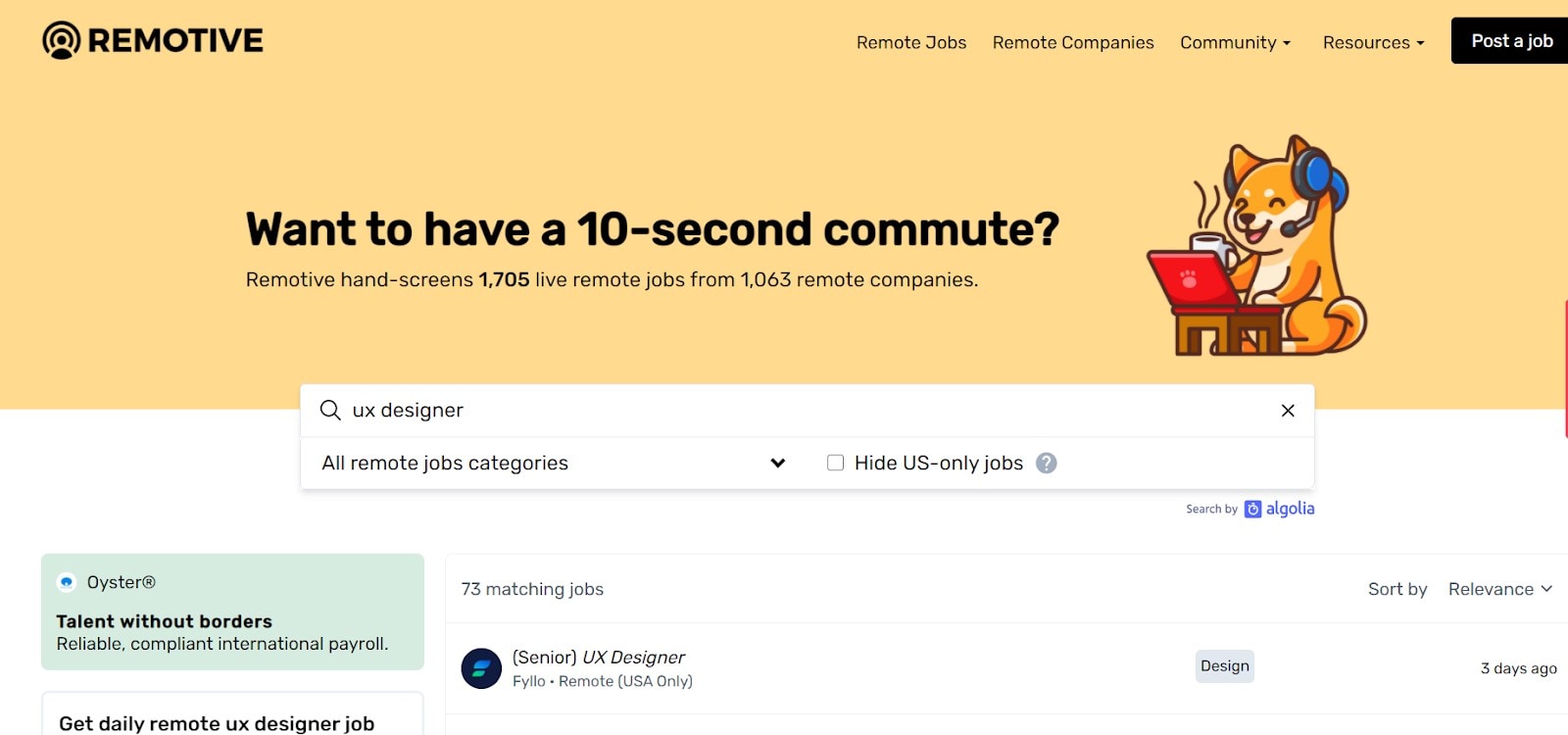Viewport: 1568px width, 735px height.
Task: Click the Design category tag
Action: pos(1225,666)
